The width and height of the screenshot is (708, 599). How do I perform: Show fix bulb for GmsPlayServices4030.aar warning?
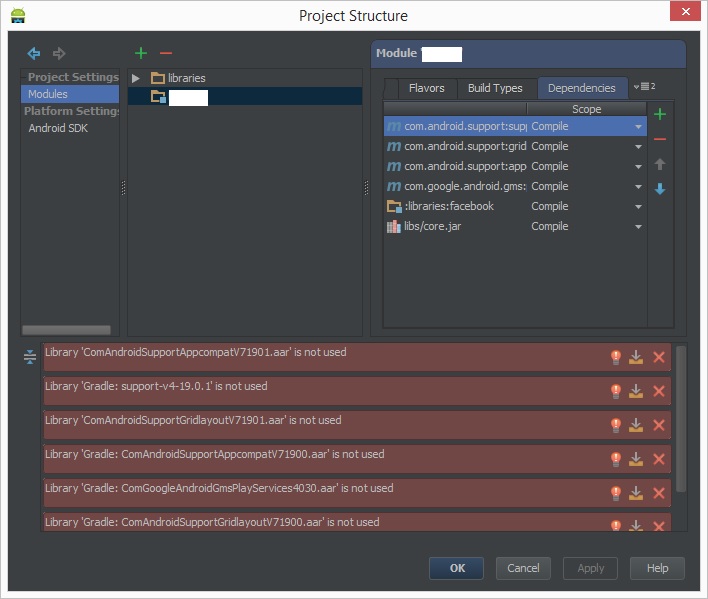pyautogui.click(x=615, y=493)
